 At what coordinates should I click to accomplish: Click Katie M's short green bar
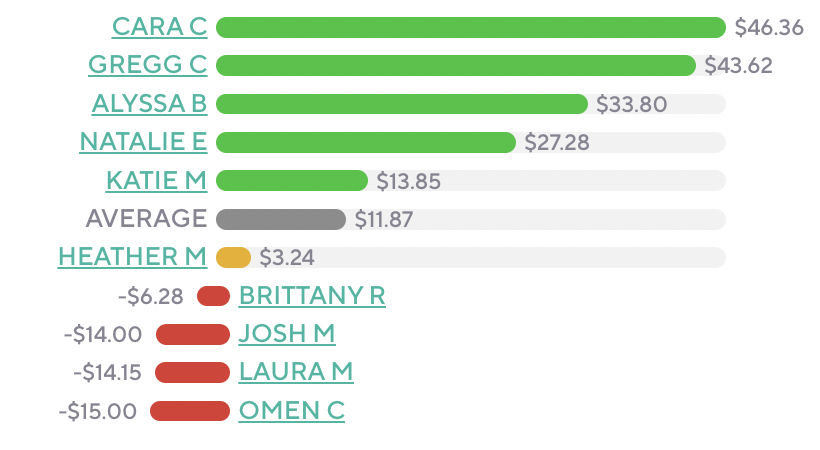(292, 180)
